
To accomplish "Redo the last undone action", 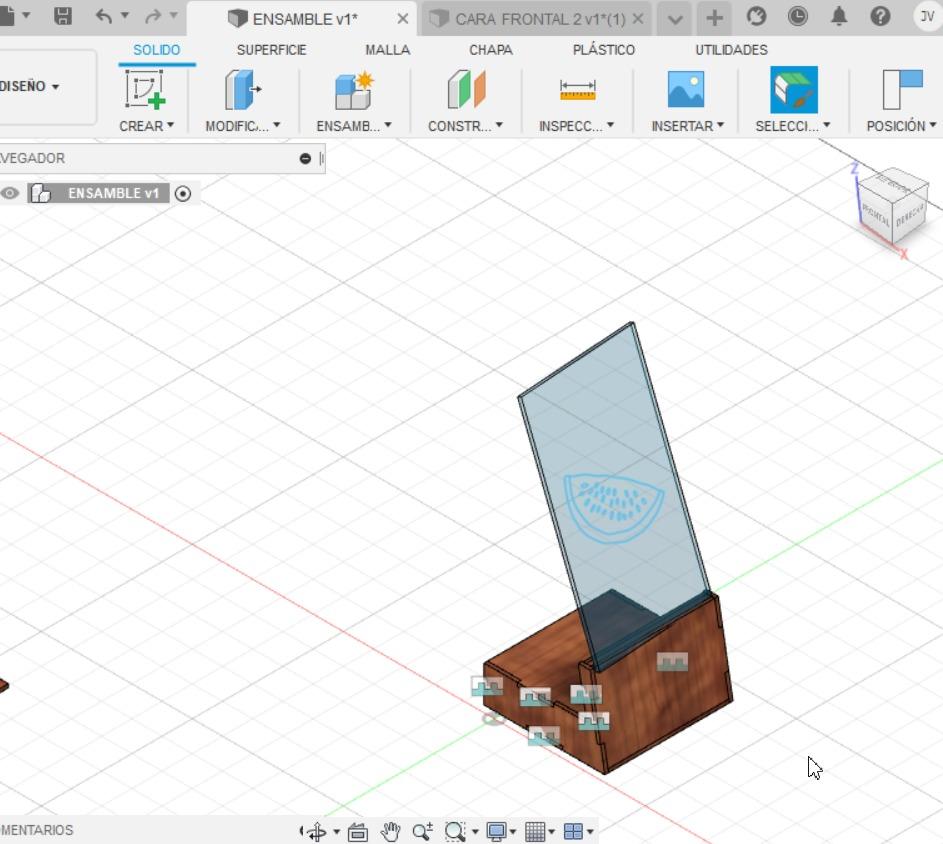I will (x=153, y=16).
